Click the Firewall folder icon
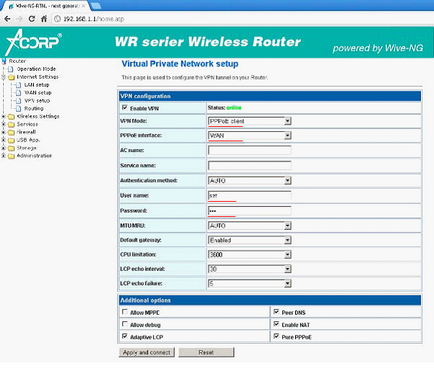 click(x=11, y=132)
